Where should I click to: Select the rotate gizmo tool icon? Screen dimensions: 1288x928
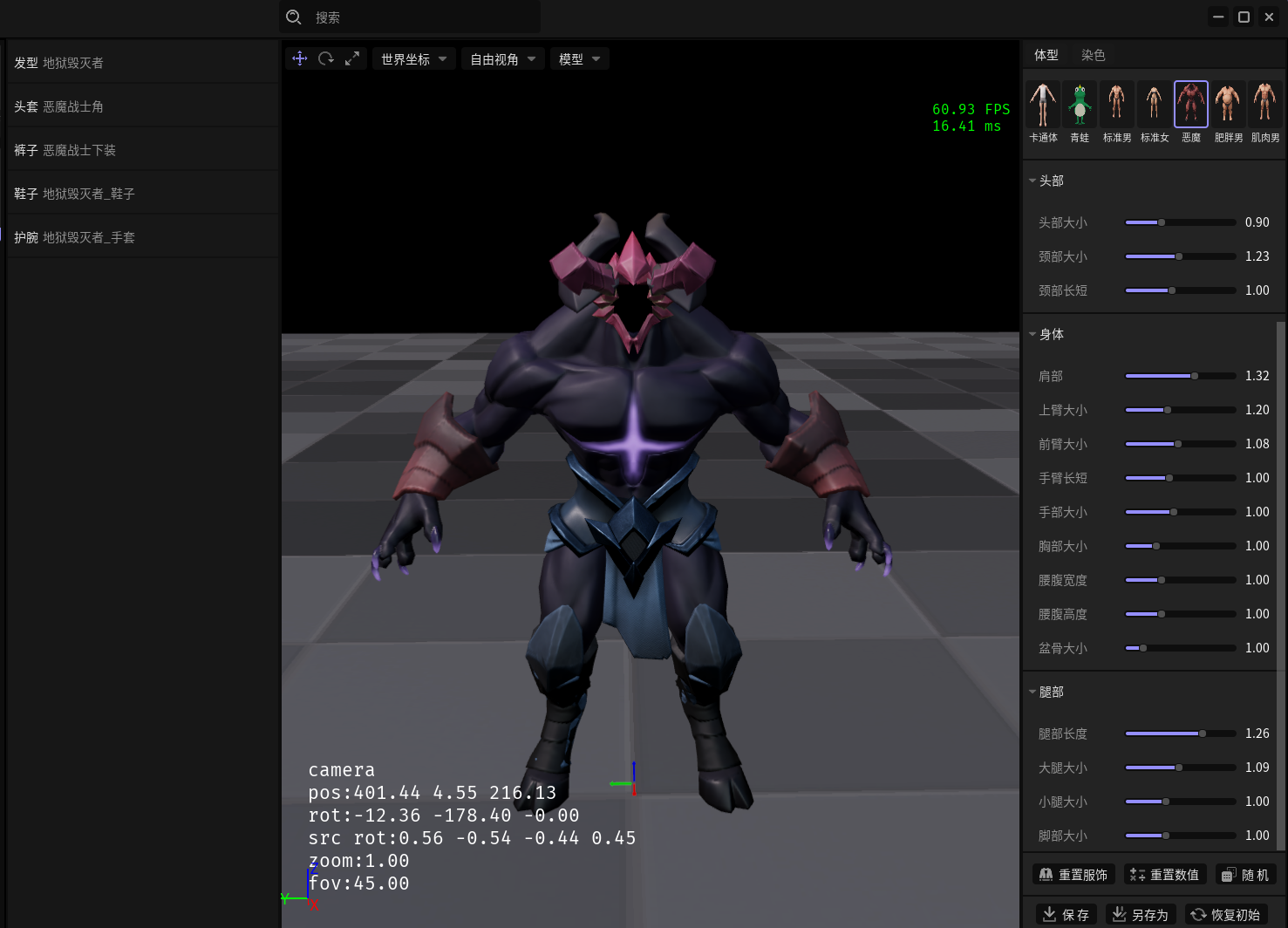pos(326,58)
